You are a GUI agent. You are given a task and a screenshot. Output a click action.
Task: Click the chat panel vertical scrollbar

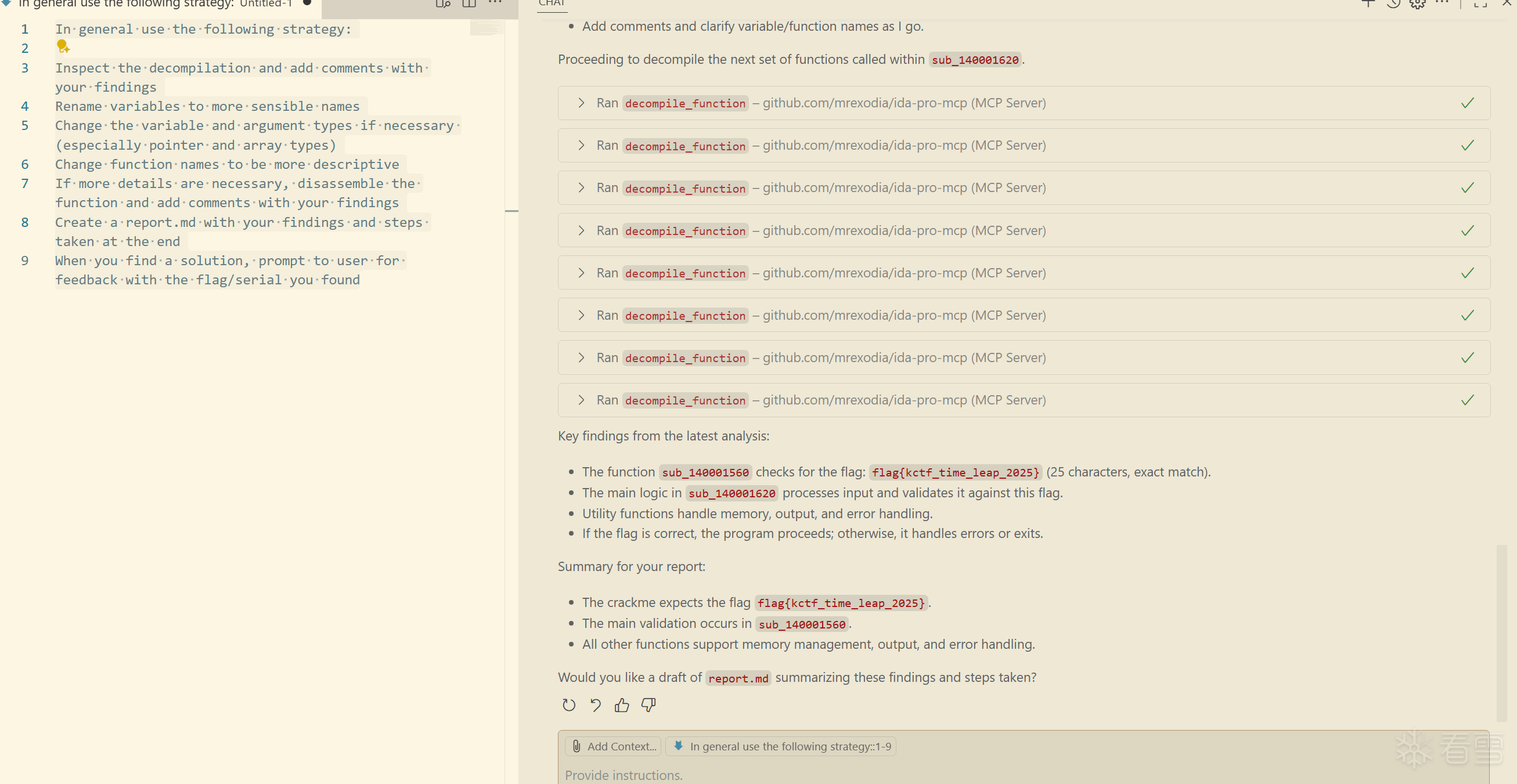(1501, 632)
